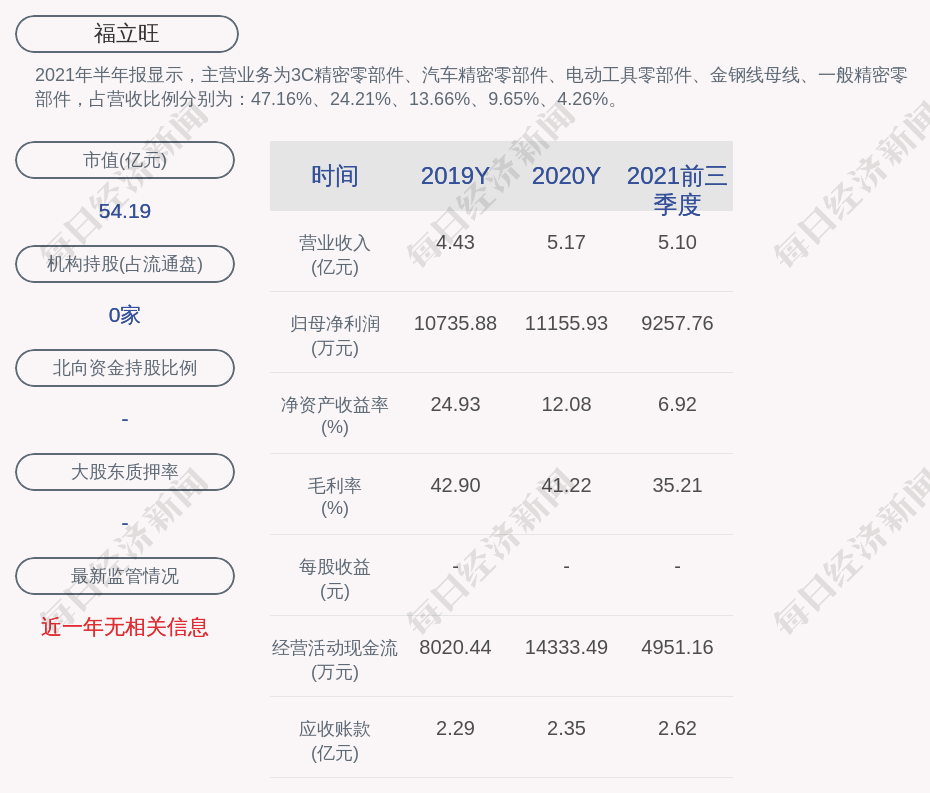Select gross margin value 42.90
This screenshot has width=930, height=793.
[455, 485]
